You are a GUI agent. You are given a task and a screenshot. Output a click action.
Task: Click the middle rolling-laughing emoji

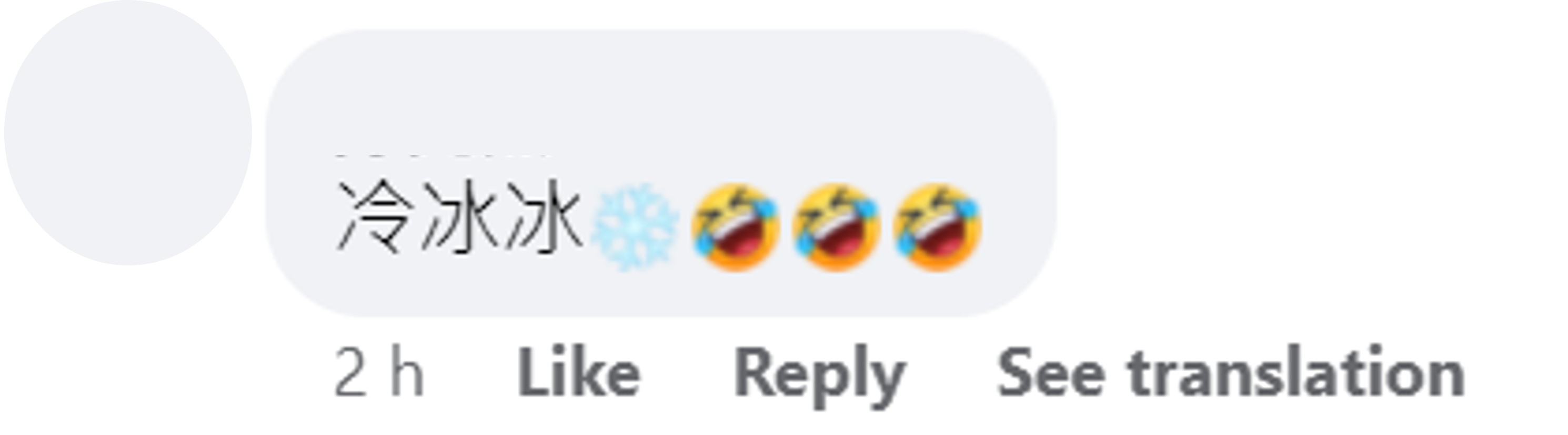(836, 226)
